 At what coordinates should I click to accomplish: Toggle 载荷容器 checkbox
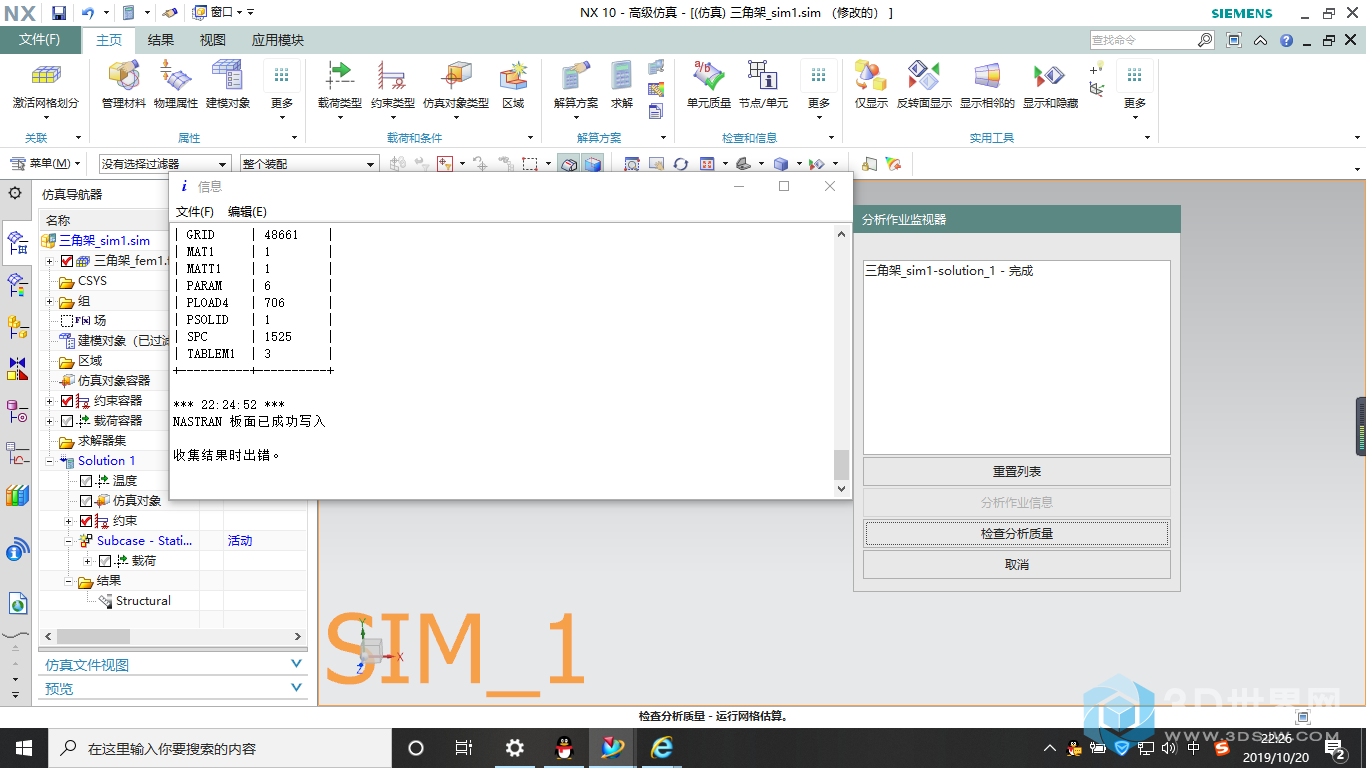point(68,421)
